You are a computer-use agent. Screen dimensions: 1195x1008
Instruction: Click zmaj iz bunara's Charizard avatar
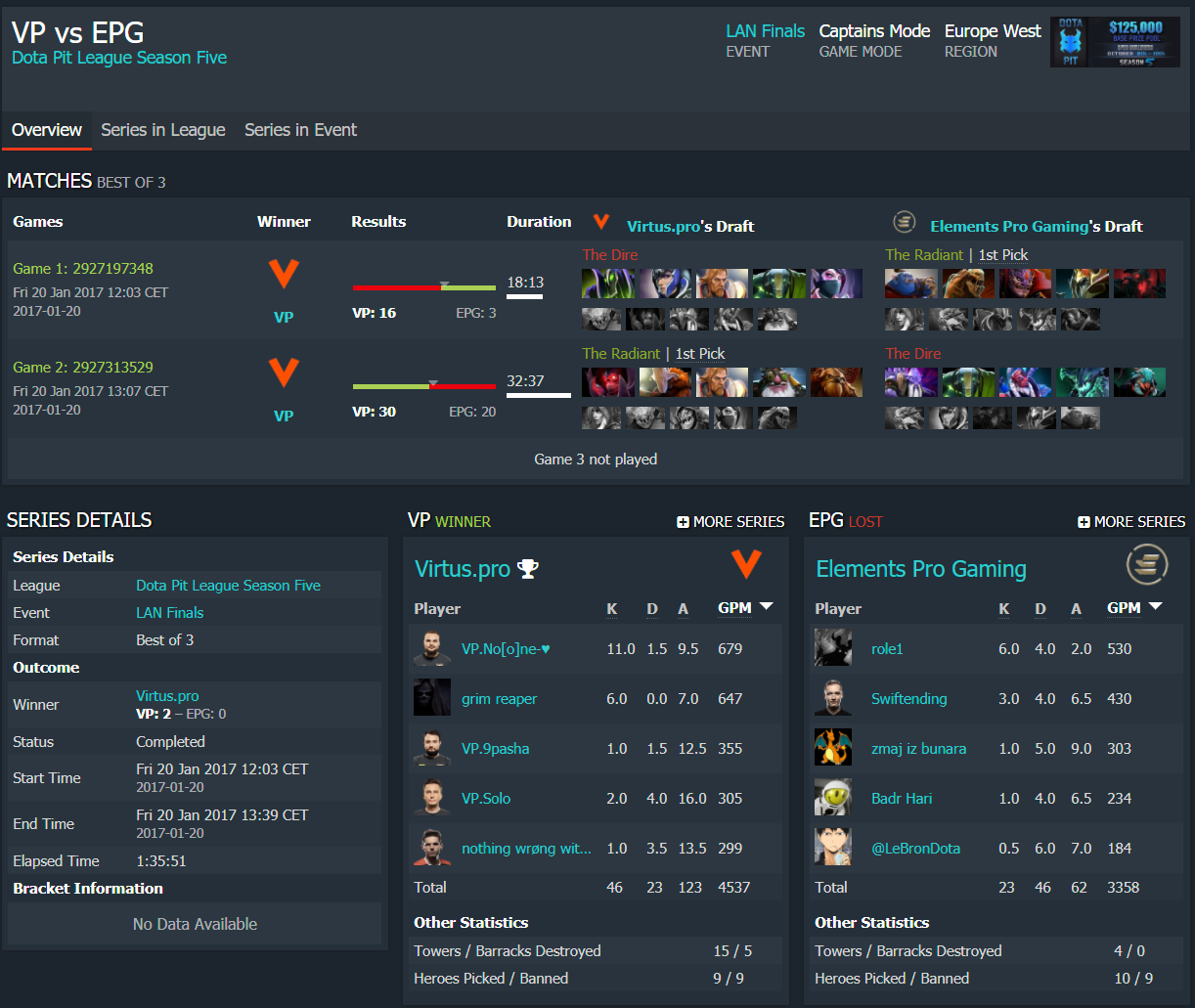coord(833,748)
